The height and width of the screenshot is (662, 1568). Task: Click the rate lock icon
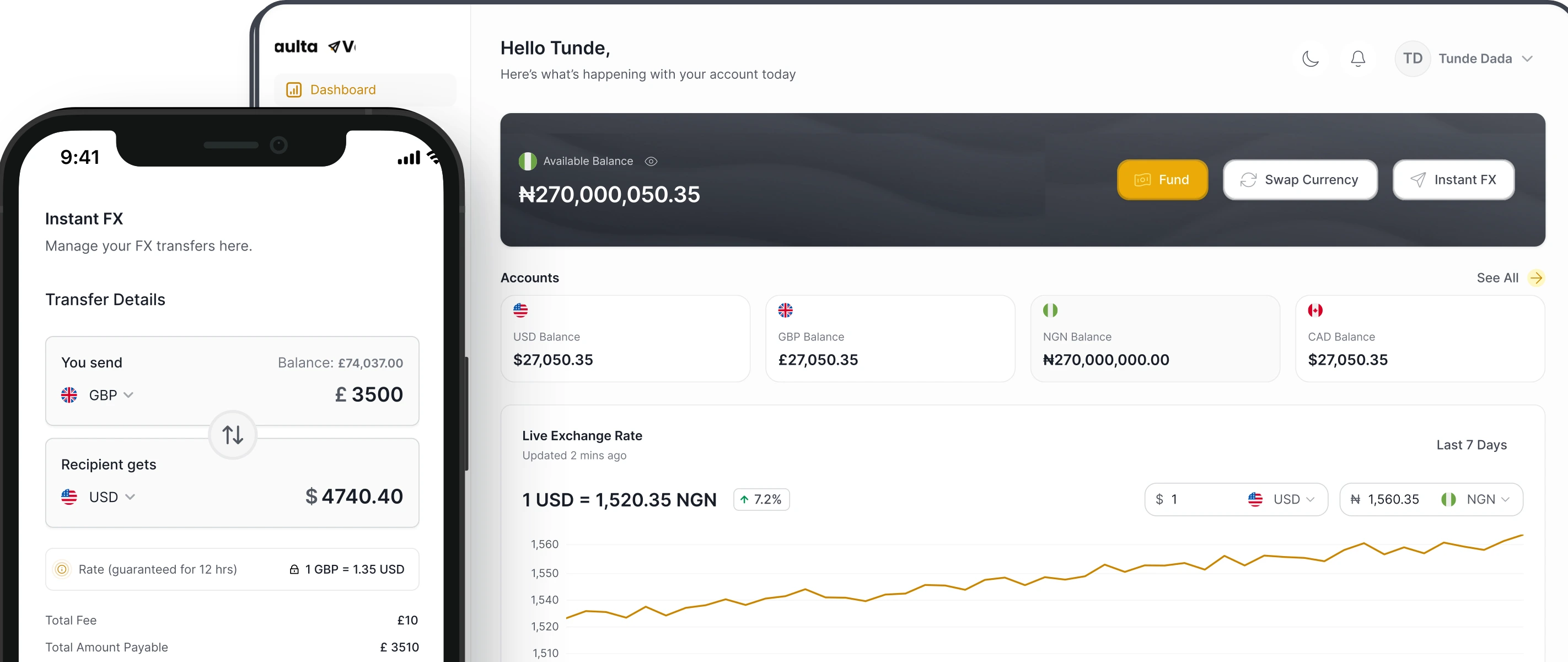294,569
